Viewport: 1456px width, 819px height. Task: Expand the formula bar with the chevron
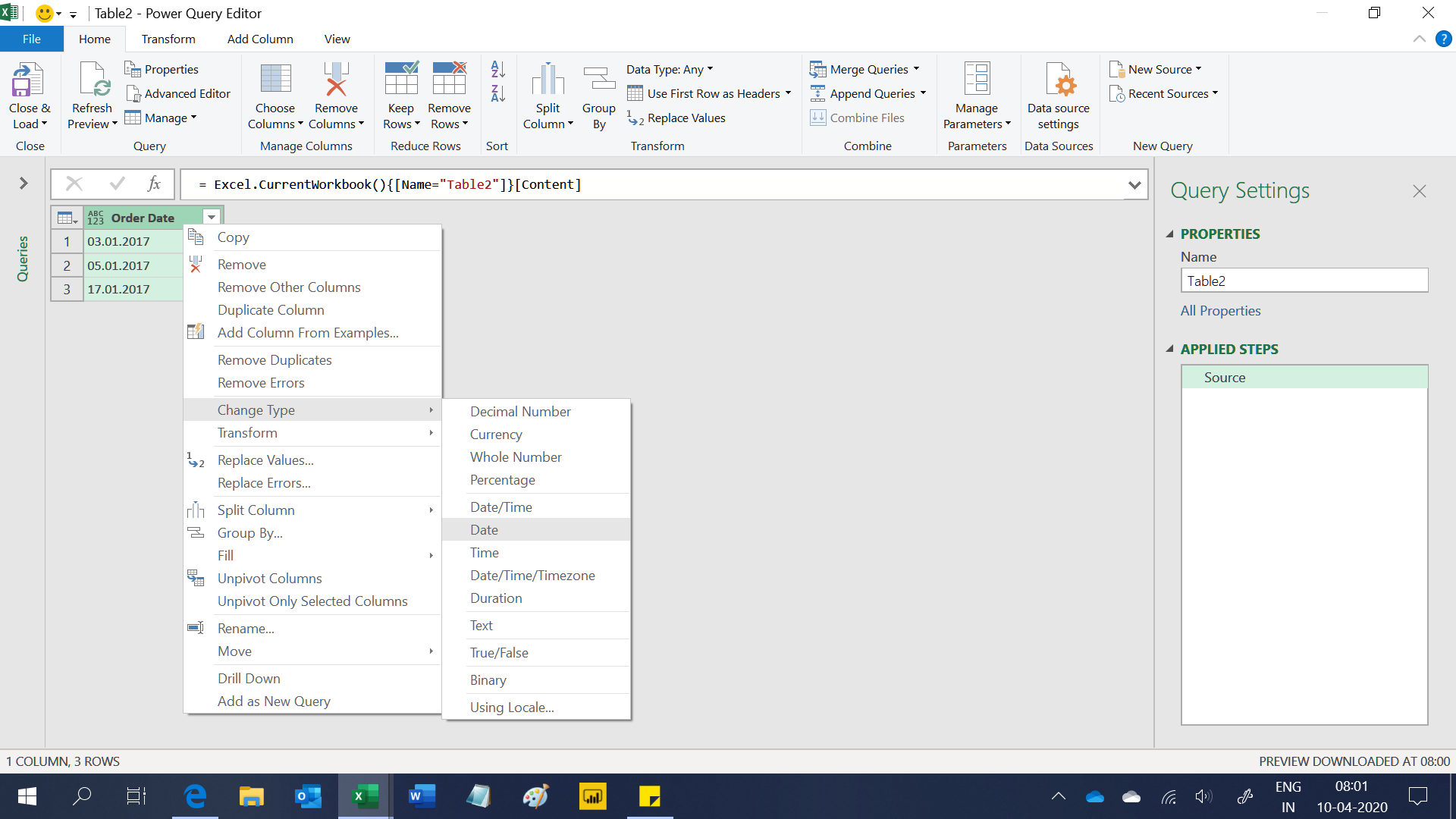pos(1134,184)
